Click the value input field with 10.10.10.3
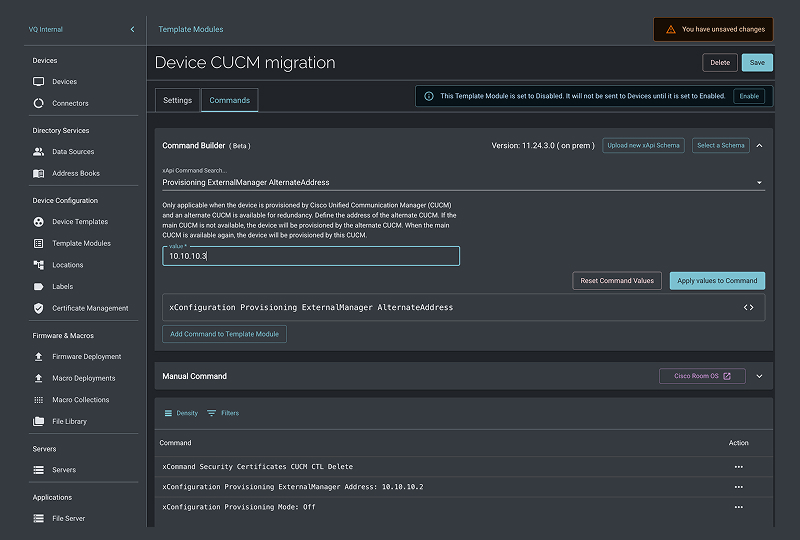The width and height of the screenshot is (800, 540). click(x=311, y=257)
